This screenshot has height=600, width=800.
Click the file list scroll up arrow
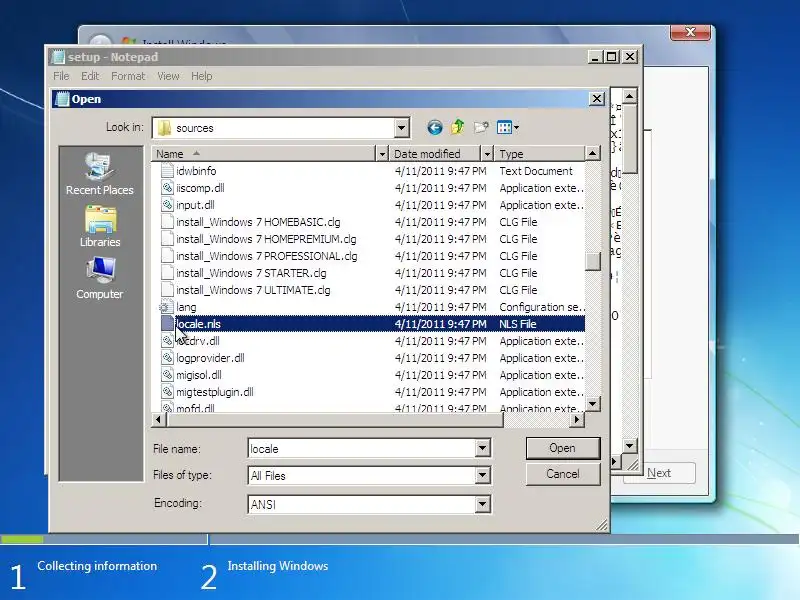pyautogui.click(x=592, y=153)
